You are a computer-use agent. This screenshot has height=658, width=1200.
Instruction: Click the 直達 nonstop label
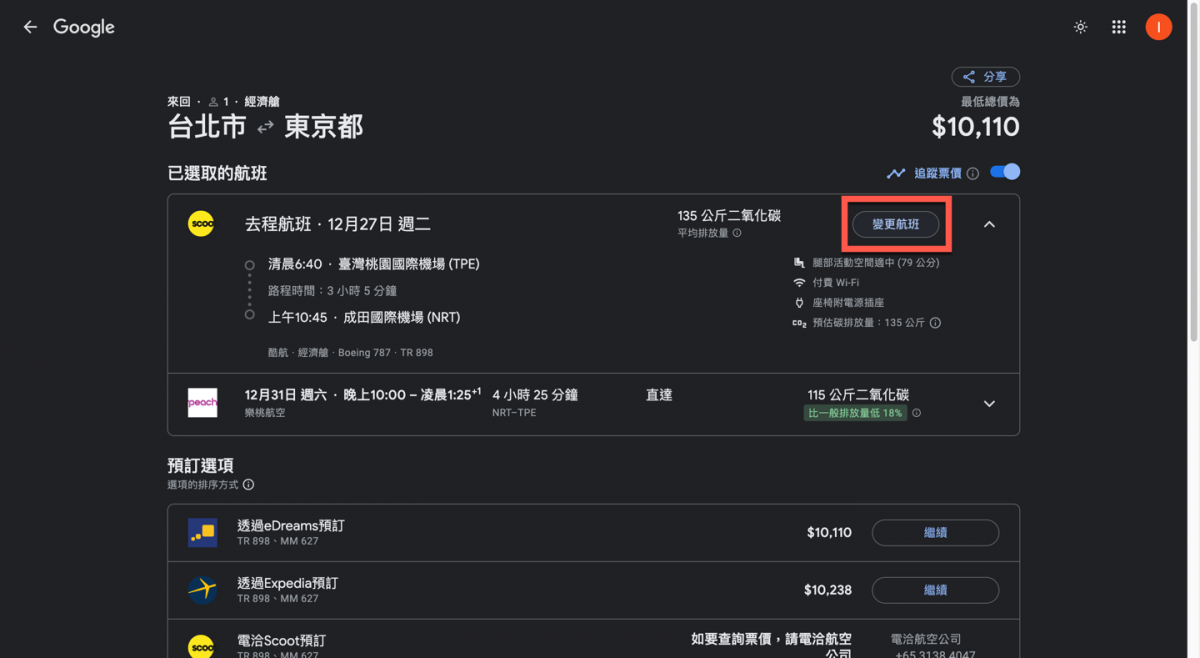point(659,395)
